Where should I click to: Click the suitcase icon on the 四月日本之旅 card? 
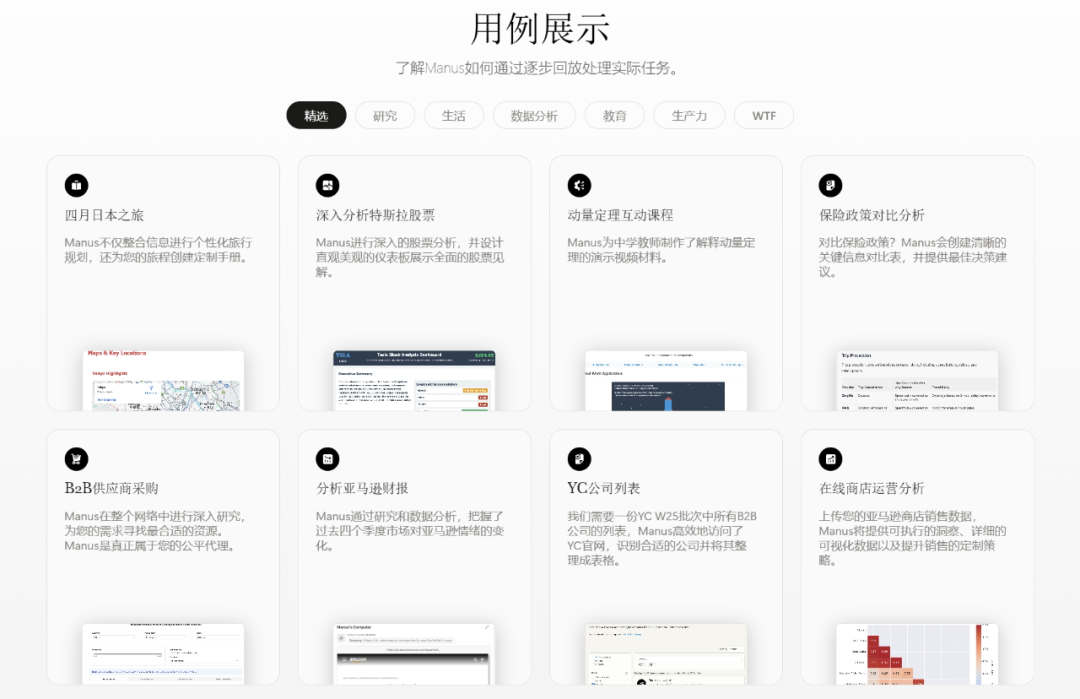(76, 185)
